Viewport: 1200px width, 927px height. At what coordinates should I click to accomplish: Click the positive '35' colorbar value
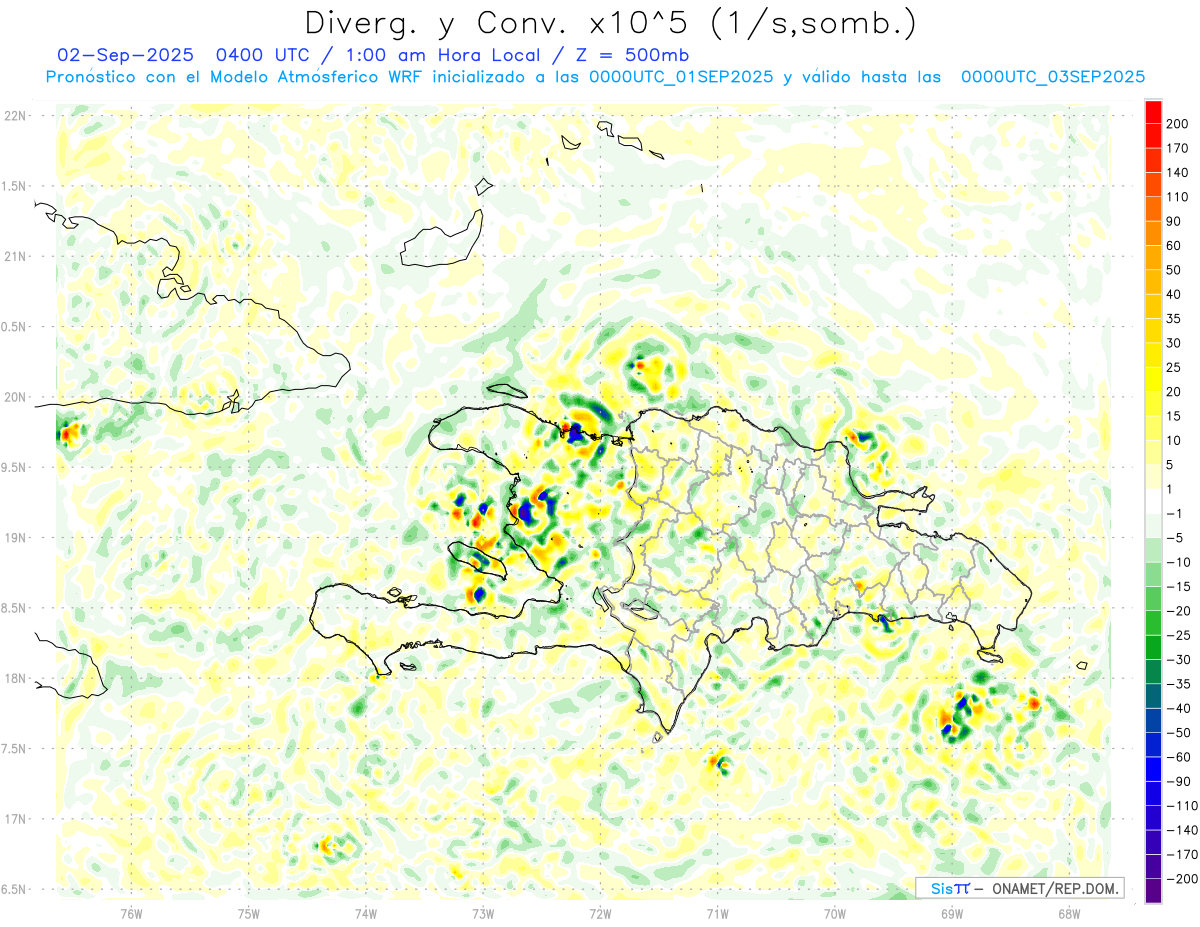click(x=1174, y=319)
